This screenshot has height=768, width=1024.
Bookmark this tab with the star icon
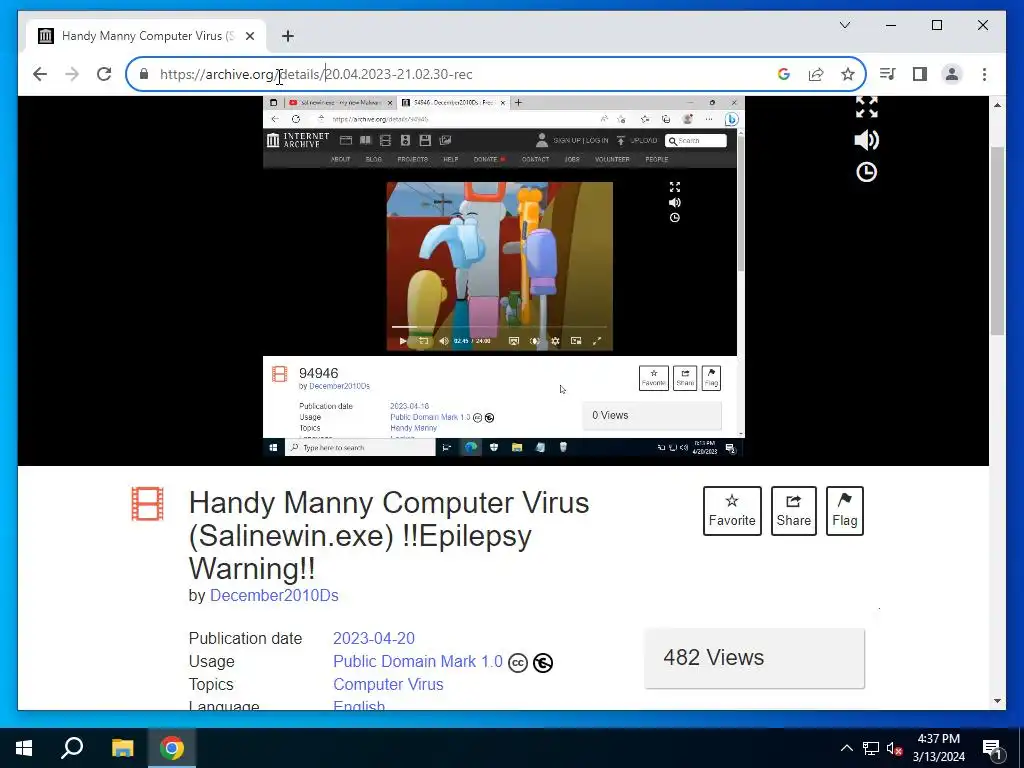[848, 74]
